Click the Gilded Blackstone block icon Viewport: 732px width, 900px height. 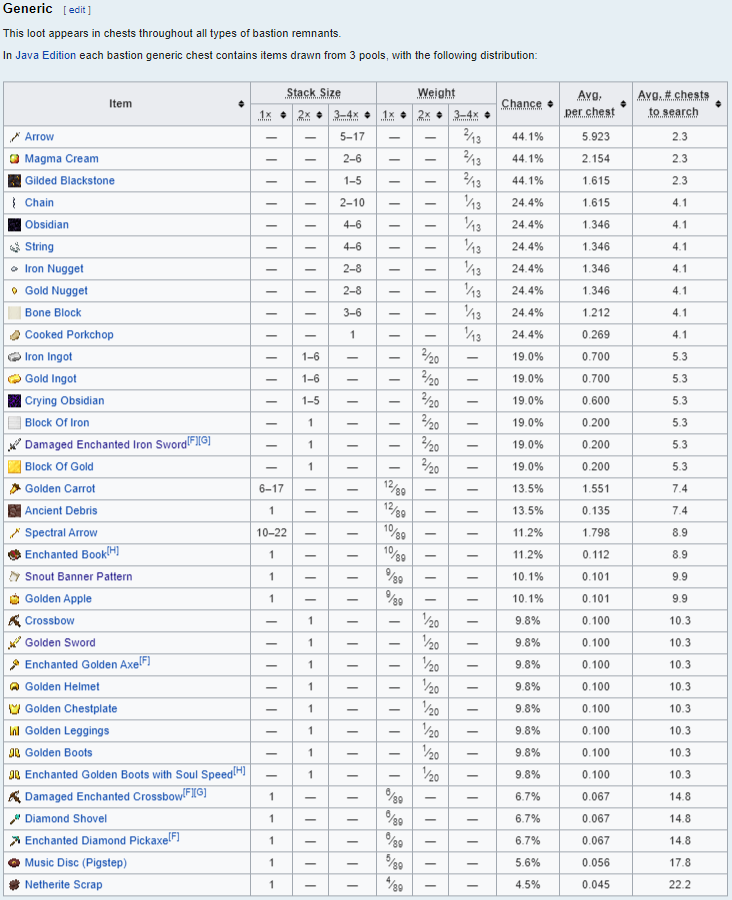[15, 181]
